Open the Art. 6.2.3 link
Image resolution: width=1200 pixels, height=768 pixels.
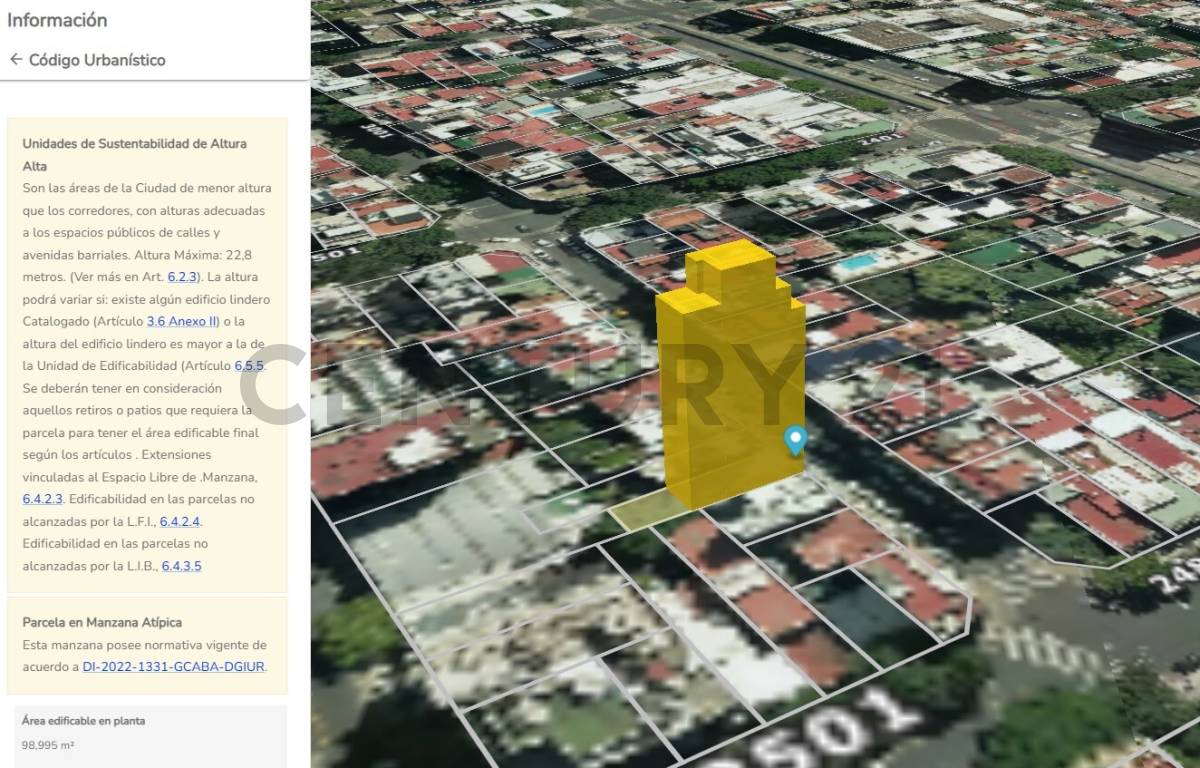point(184,277)
